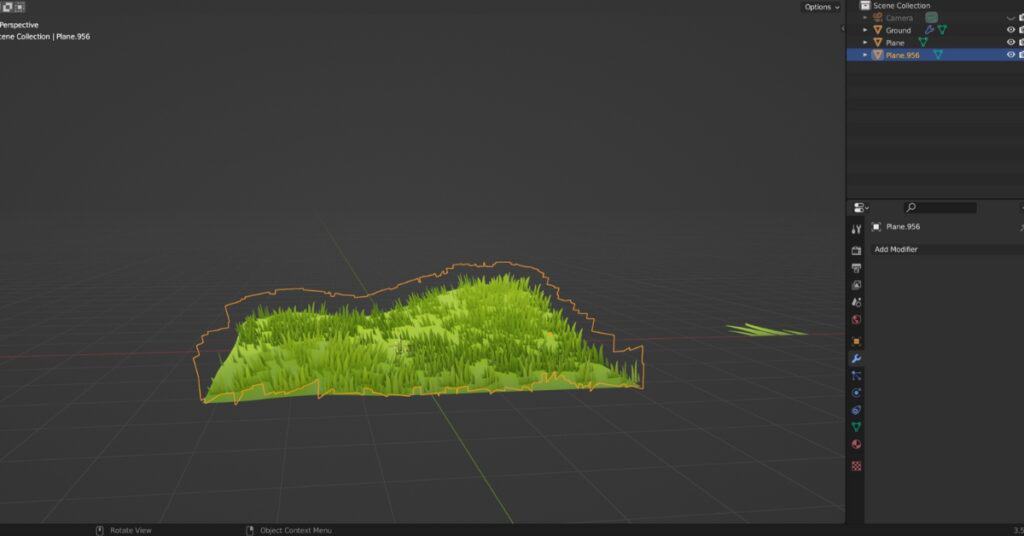Click the Object Context Menu status hint

(296, 530)
